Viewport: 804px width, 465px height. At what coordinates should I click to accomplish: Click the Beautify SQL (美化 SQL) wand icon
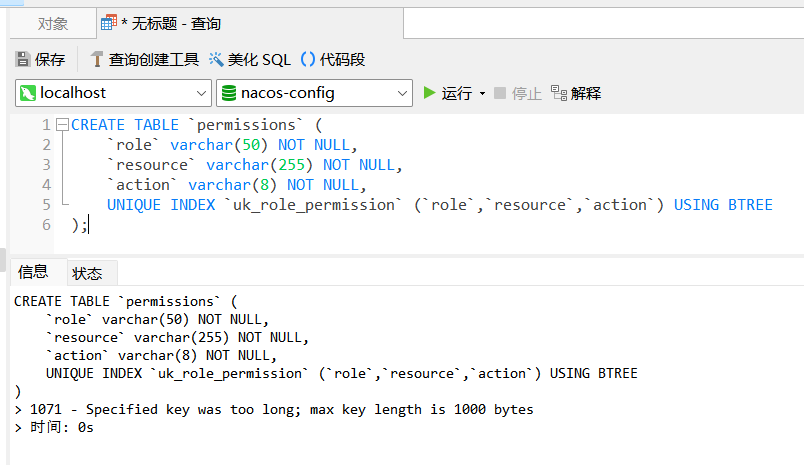tap(216, 59)
